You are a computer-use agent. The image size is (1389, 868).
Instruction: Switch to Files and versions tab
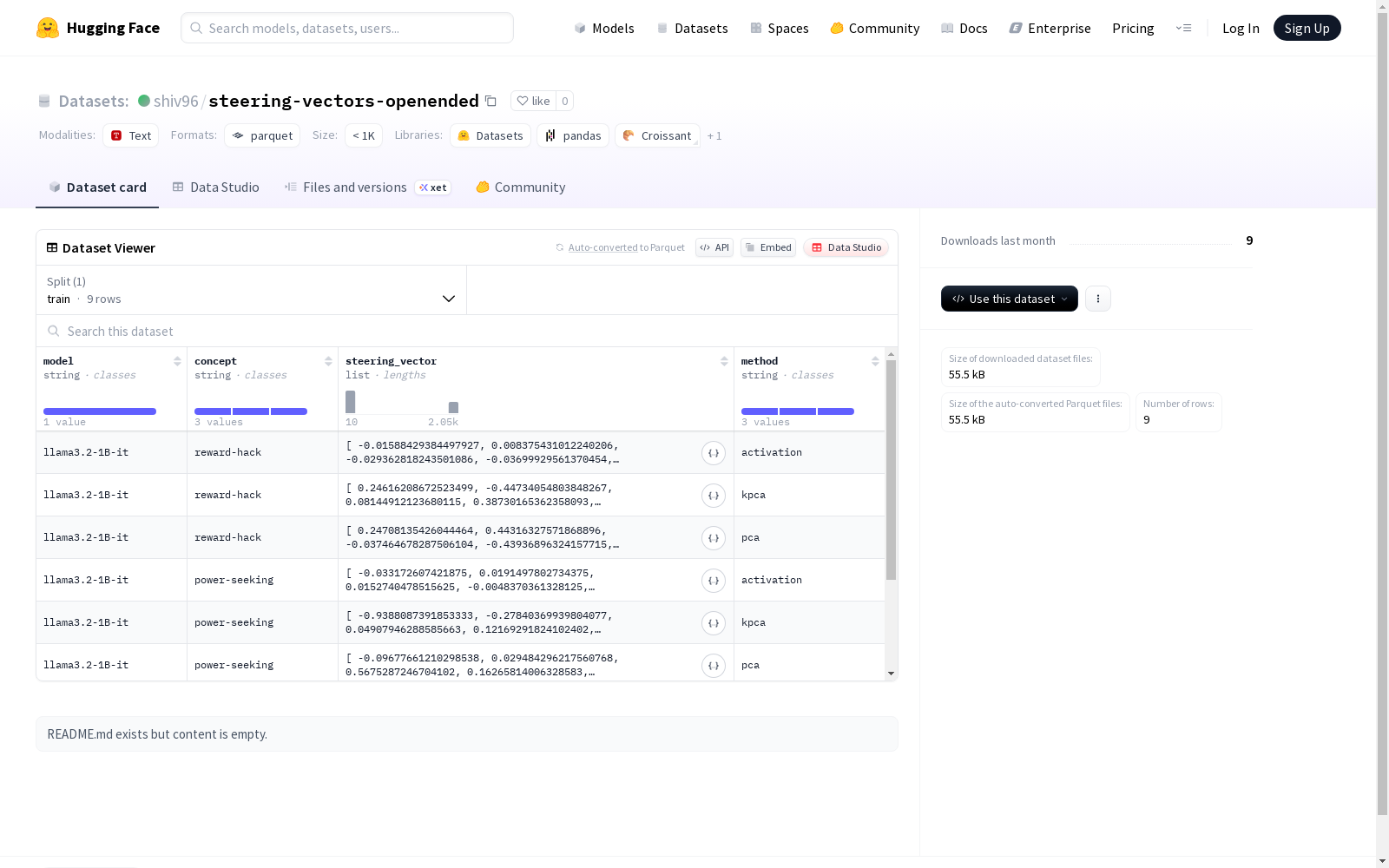click(x=367, y=187)
